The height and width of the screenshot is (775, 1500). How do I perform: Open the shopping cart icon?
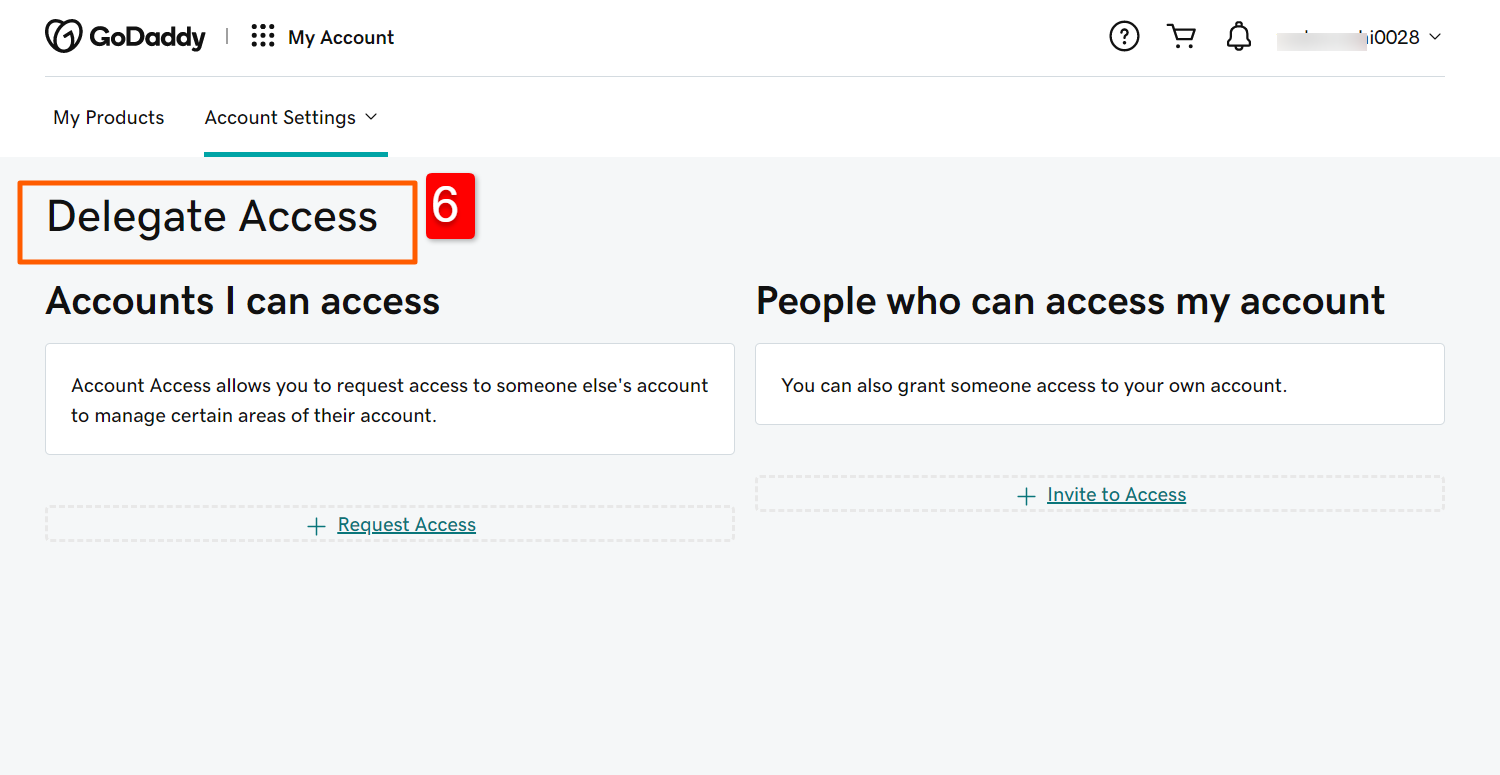(1181, 36)
